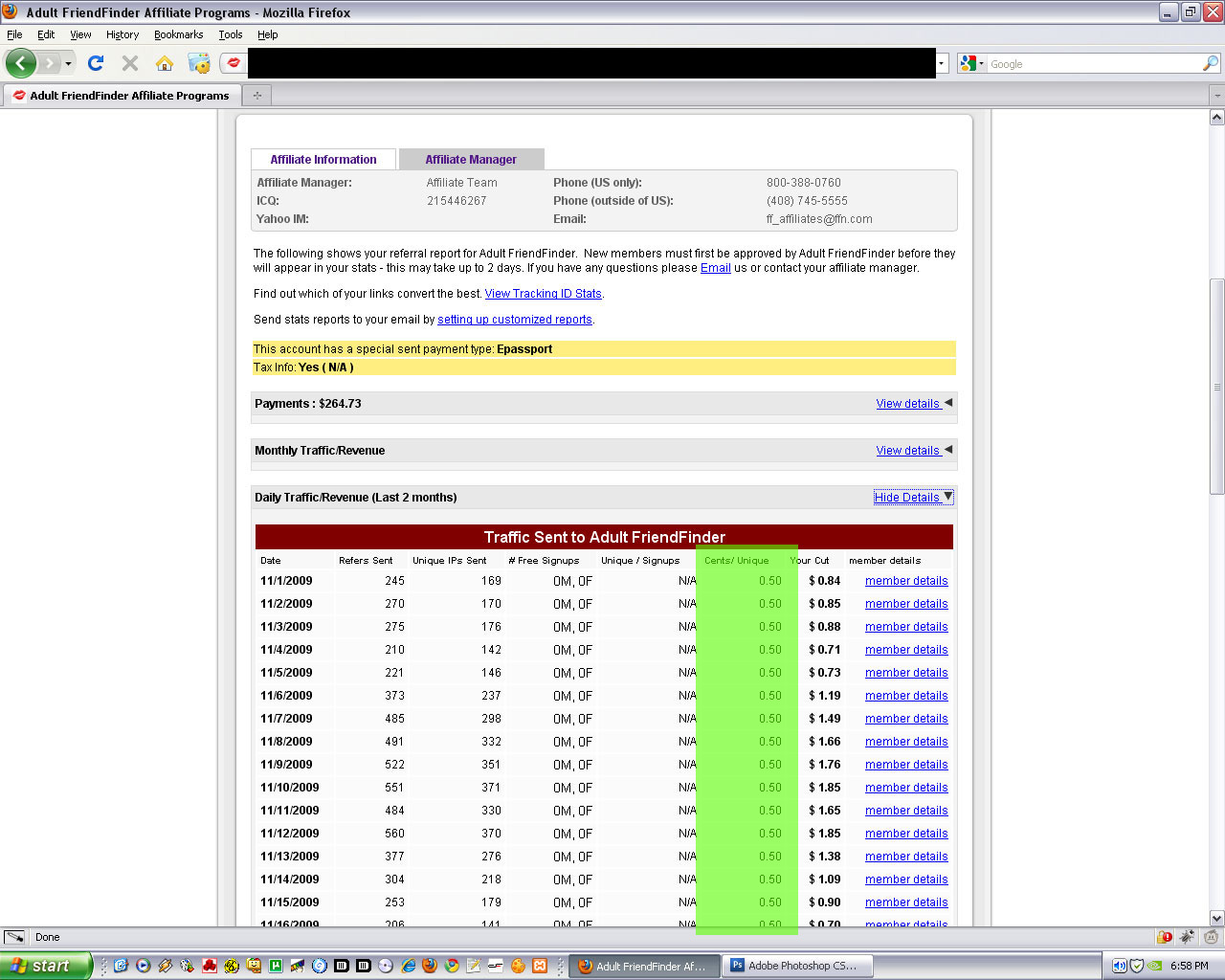Expand Monthly Traffic/Revenue with View details
Viewport: 1225px width, 980px height.
(908, 451)
